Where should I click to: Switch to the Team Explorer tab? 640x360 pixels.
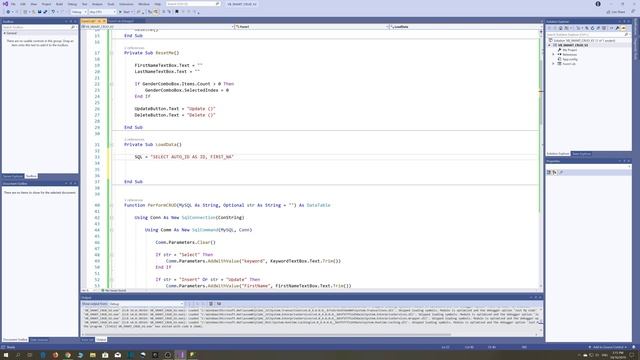tap(581, 154)
